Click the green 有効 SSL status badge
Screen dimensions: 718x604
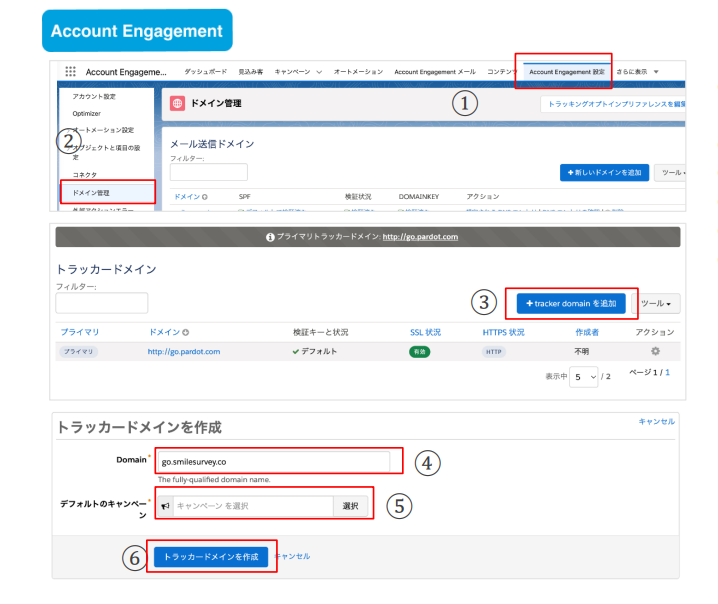click(x=419, y=352)
